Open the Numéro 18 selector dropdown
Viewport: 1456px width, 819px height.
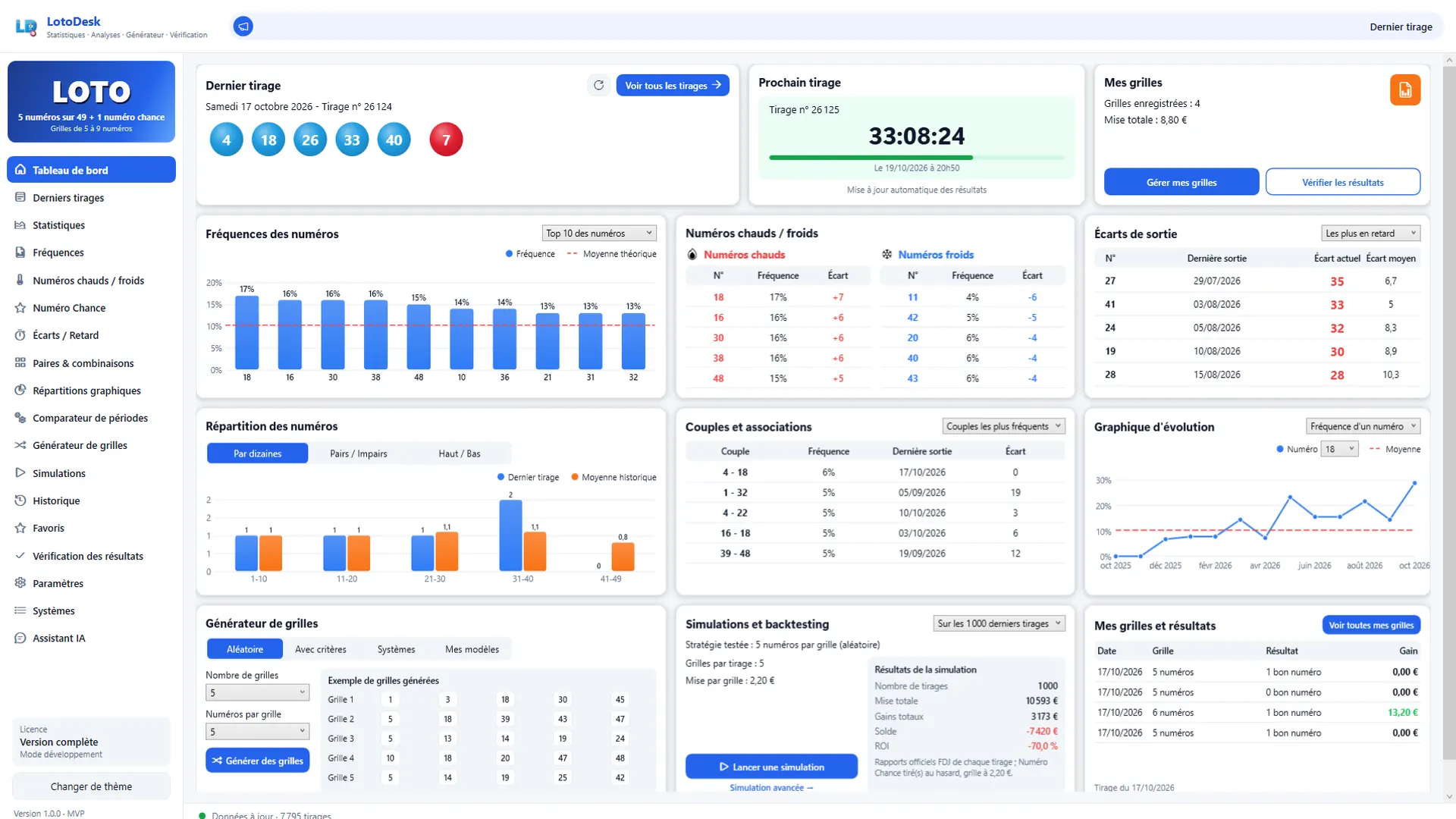point(1339,450)
